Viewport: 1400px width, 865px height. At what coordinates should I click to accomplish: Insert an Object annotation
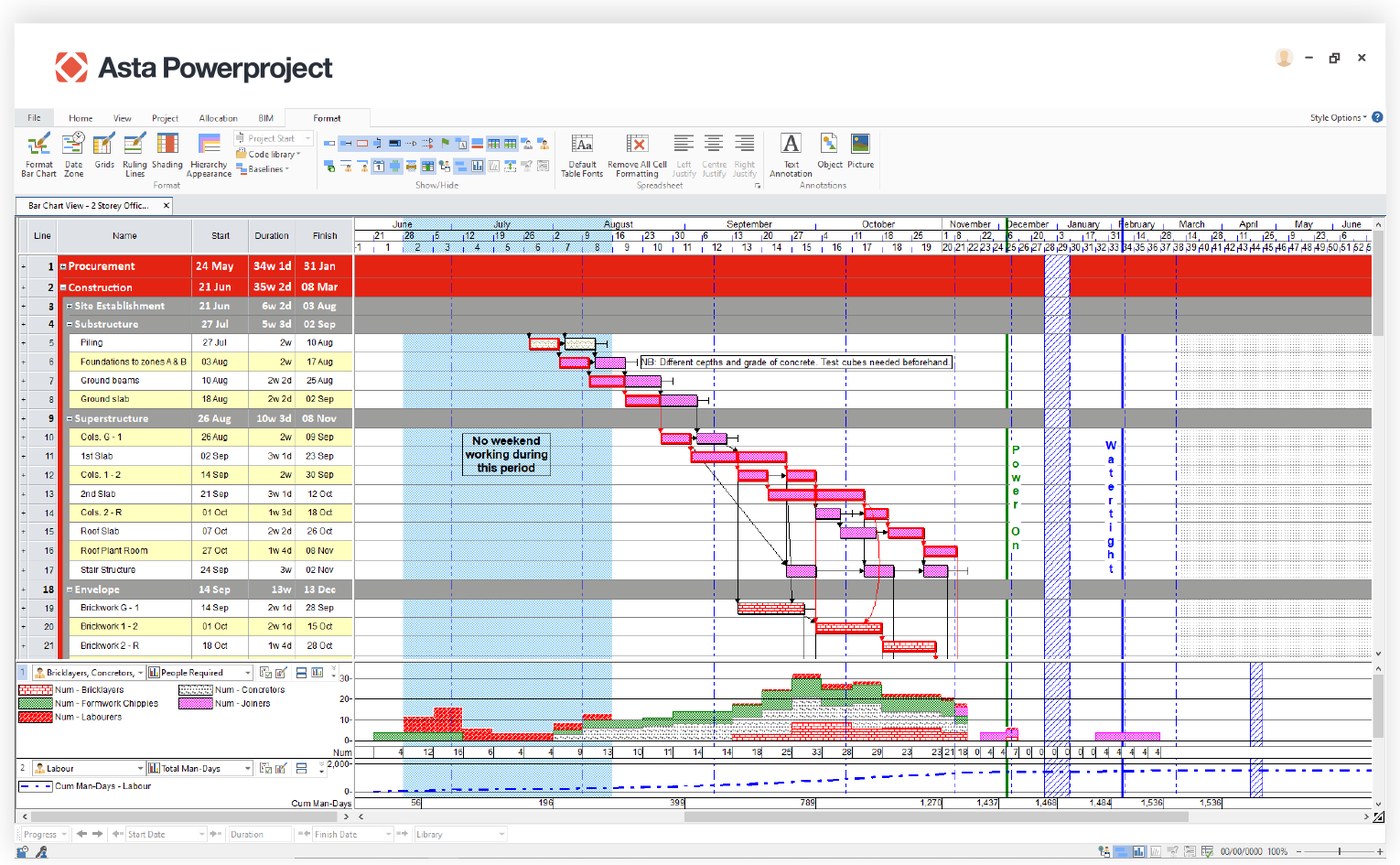coord(829,150)
